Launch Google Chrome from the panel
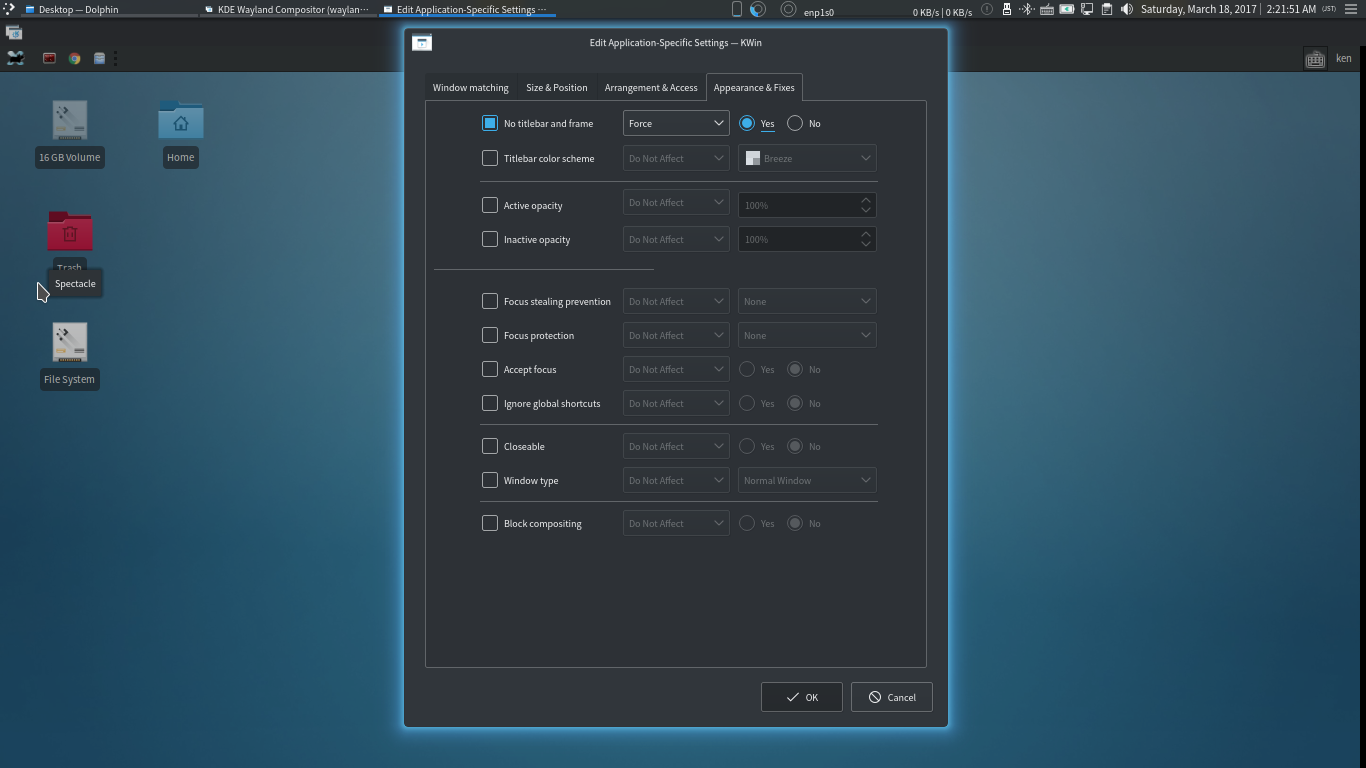 74,58
